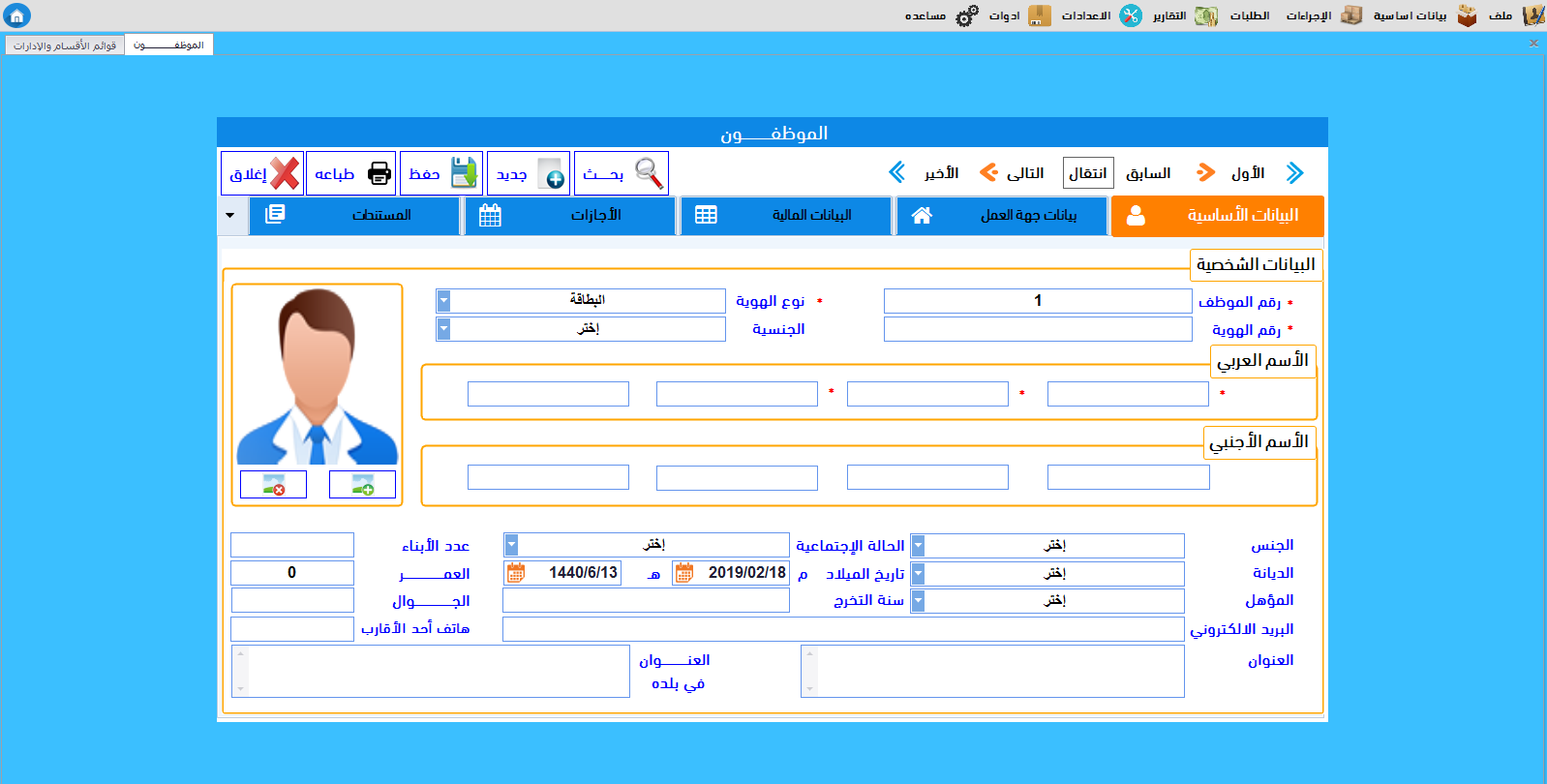The image size is (1547, 784).
Task: Open the بيانات جهة العمل tab
Action: point(1002,216)
